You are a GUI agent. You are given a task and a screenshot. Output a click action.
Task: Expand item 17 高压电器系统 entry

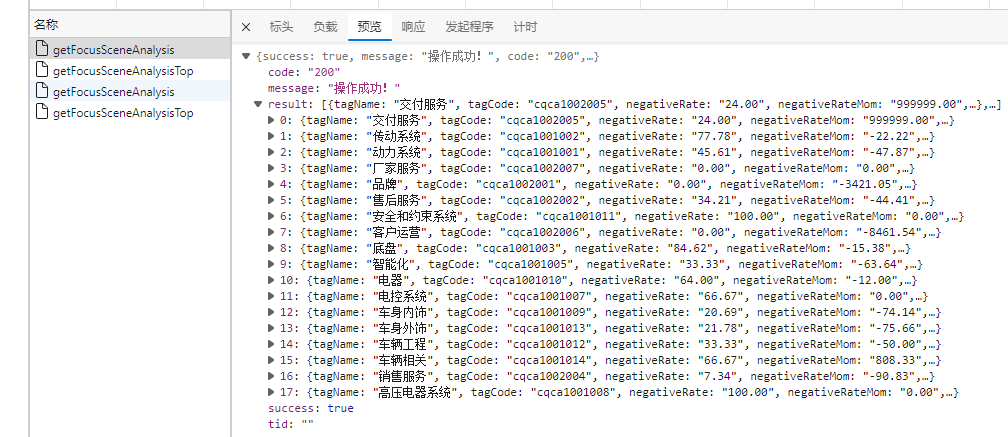coord(272,392)
